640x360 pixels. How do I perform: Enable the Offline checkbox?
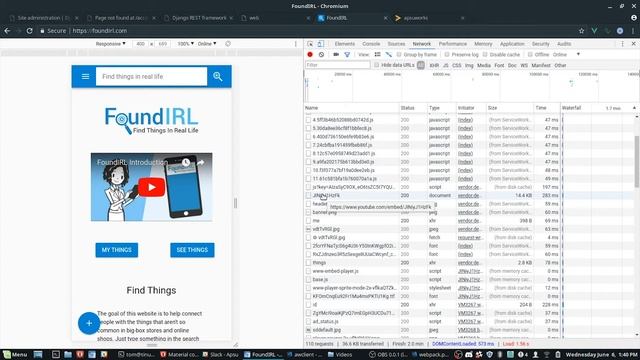(x=530, y=54)
